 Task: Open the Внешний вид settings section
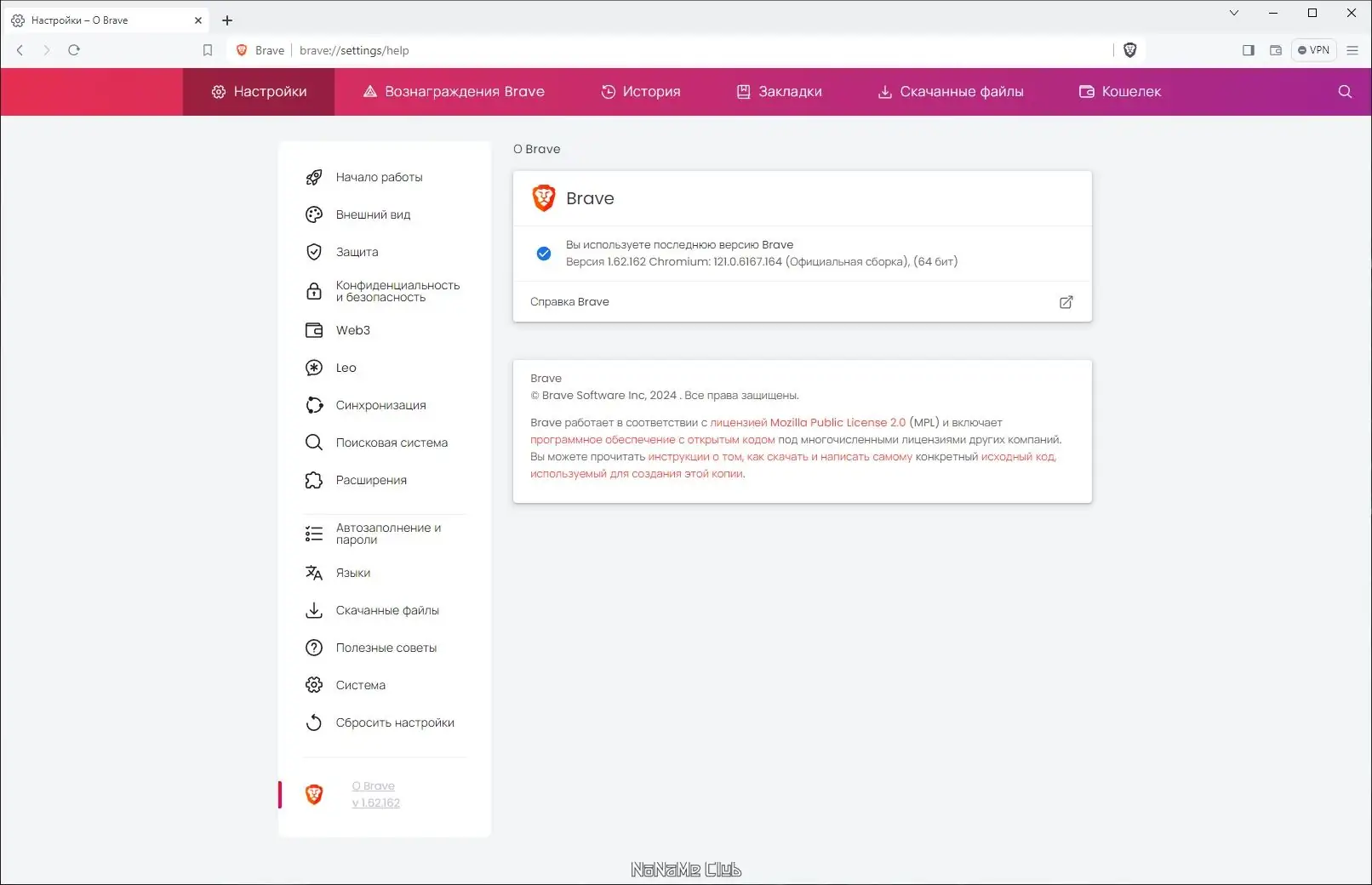(x=373, y=214)
